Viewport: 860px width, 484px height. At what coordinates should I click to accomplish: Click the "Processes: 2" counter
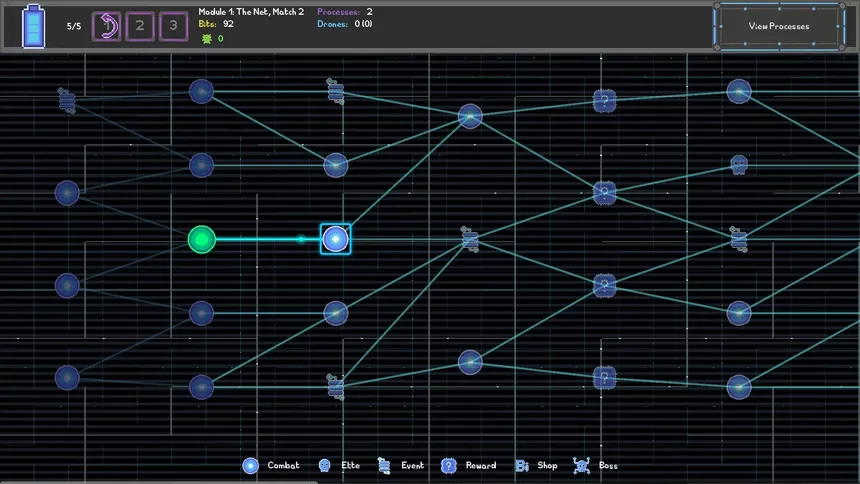click(344, 12)
